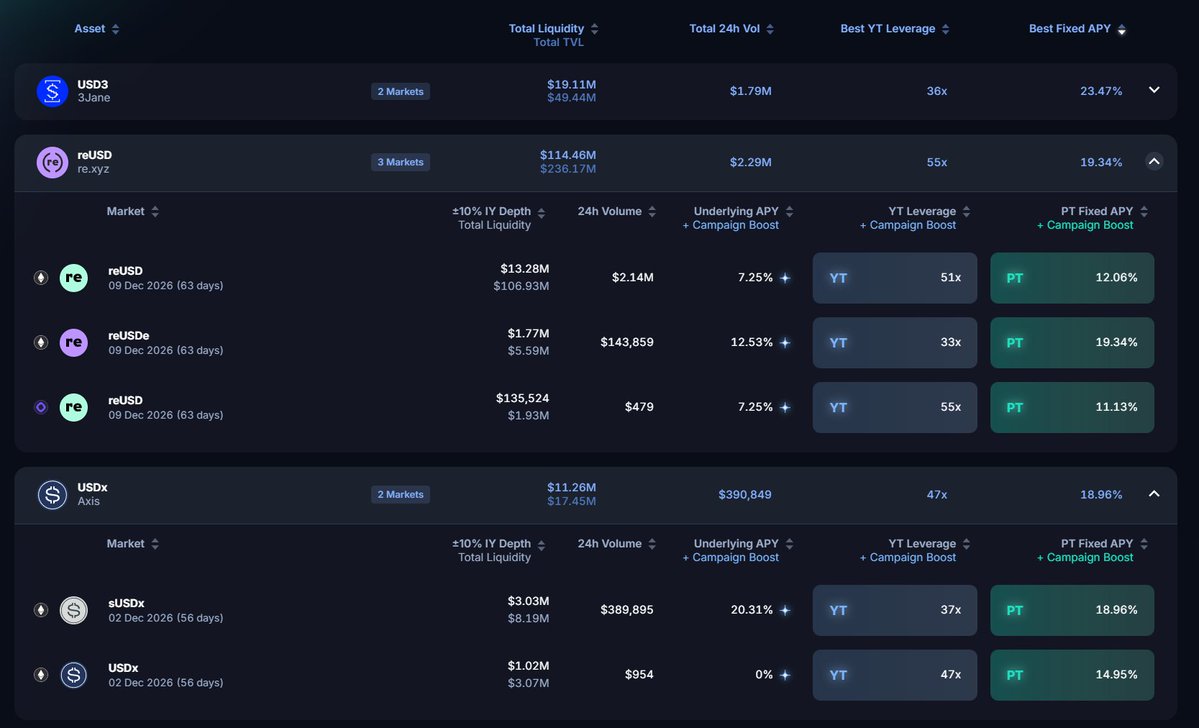1199x728 pixels.
Task: Collapse the reUSD asset section
Action: pyautogui.click(x=1154, y=161)
